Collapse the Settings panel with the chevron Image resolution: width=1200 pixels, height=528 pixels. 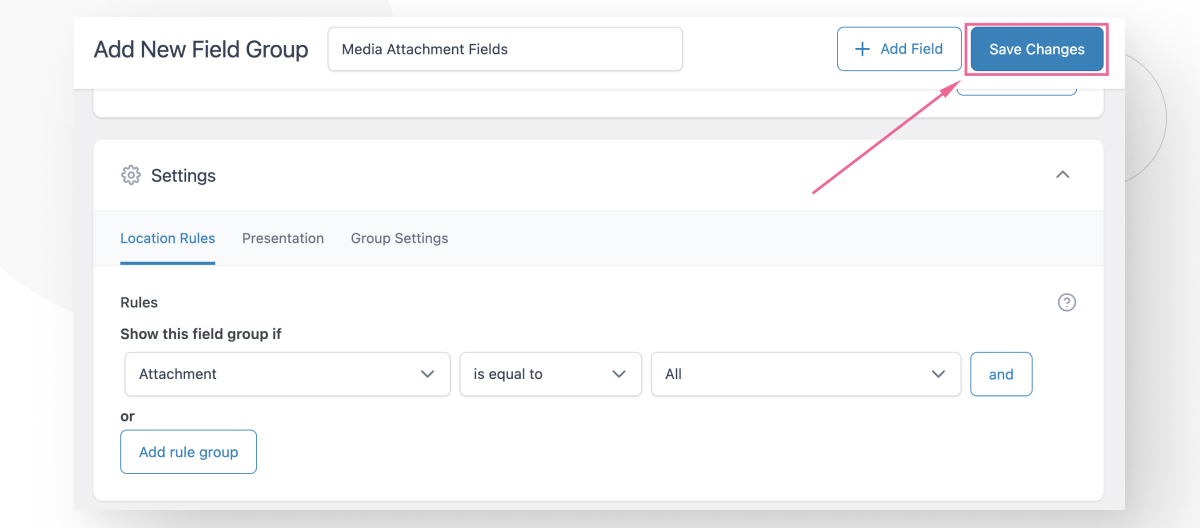pos(1063,175)
